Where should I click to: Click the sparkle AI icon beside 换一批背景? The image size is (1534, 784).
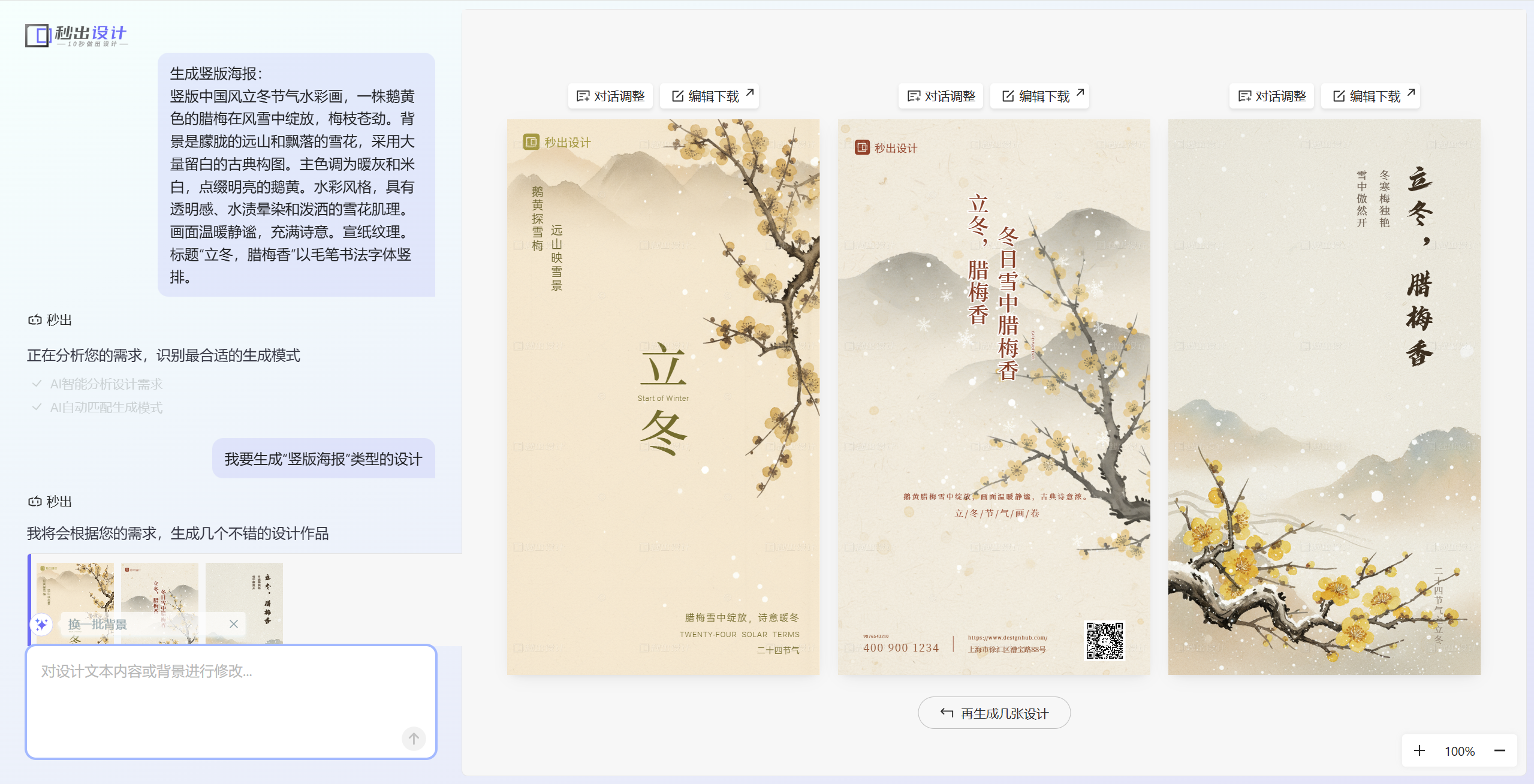pyautogui.click(x=41, y=624)
